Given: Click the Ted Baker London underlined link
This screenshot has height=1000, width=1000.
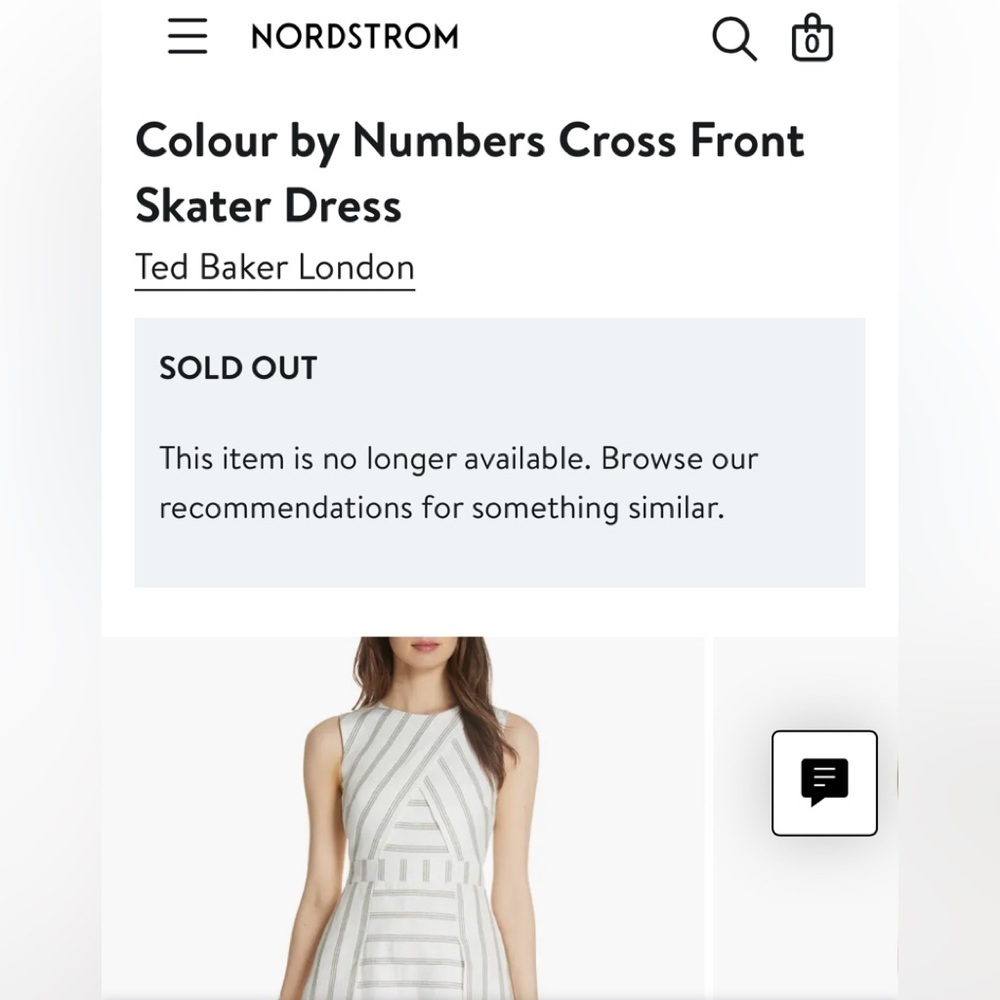Looking at the screenshot, I should (274, 267).
